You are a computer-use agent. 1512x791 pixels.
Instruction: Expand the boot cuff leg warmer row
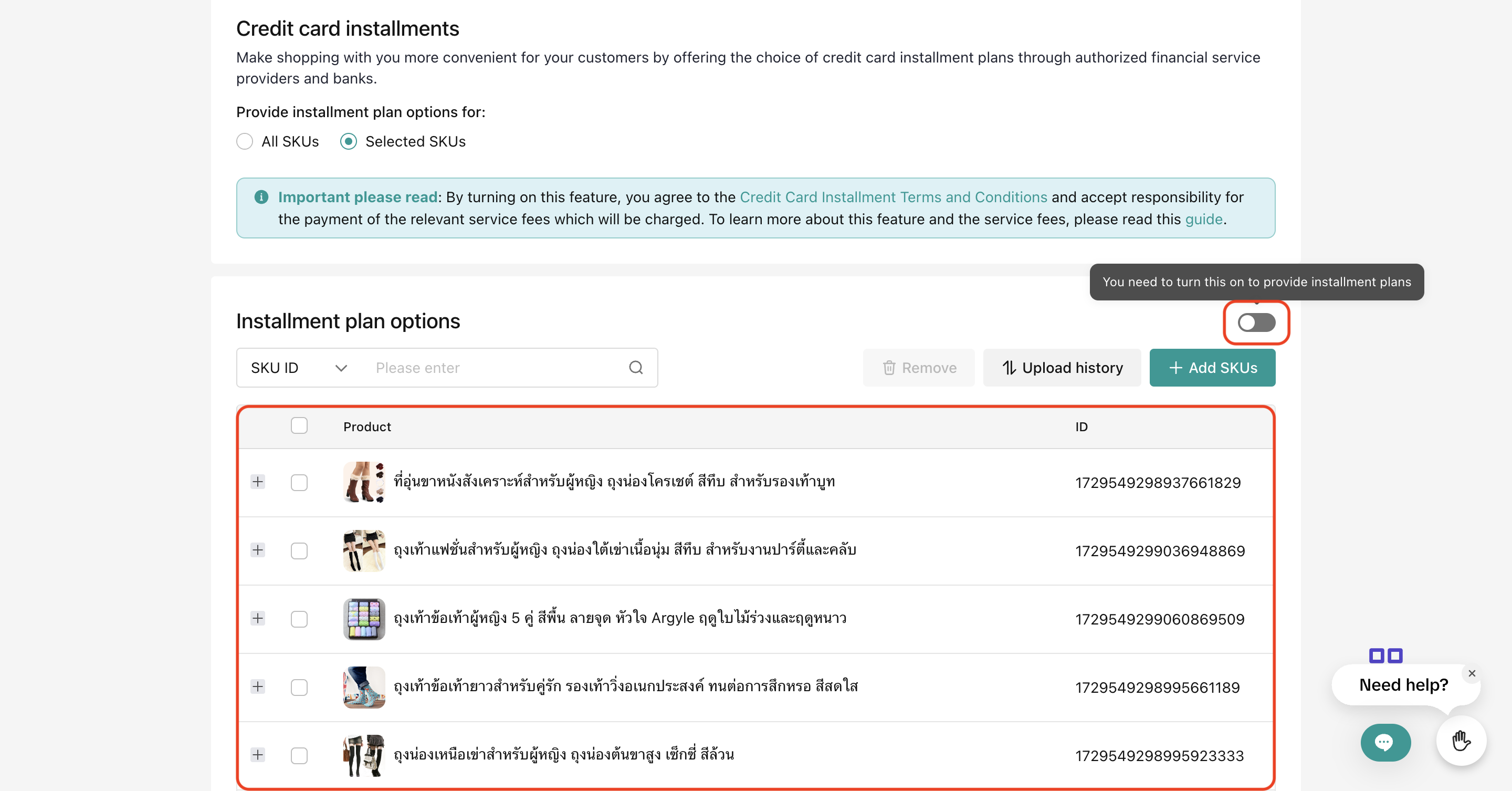[x=258, y=482]
